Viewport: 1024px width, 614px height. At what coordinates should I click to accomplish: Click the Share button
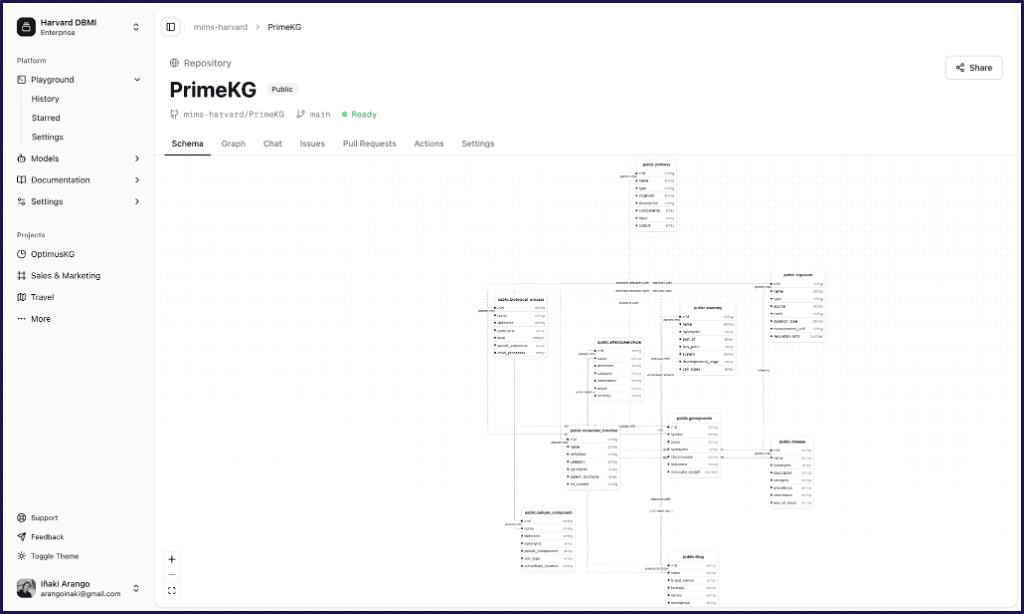coord(973,68)
